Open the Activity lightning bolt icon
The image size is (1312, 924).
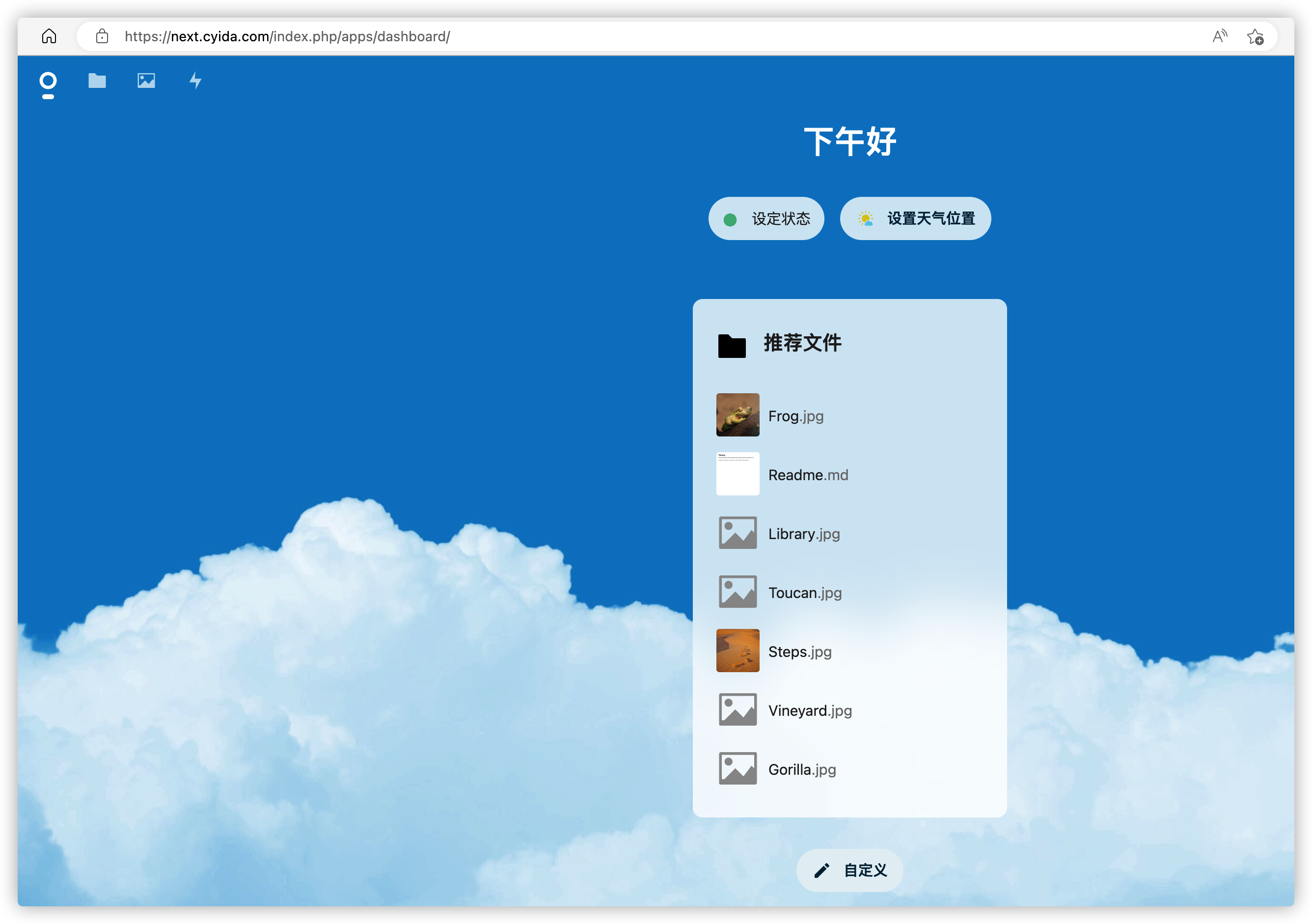point(195,81)
